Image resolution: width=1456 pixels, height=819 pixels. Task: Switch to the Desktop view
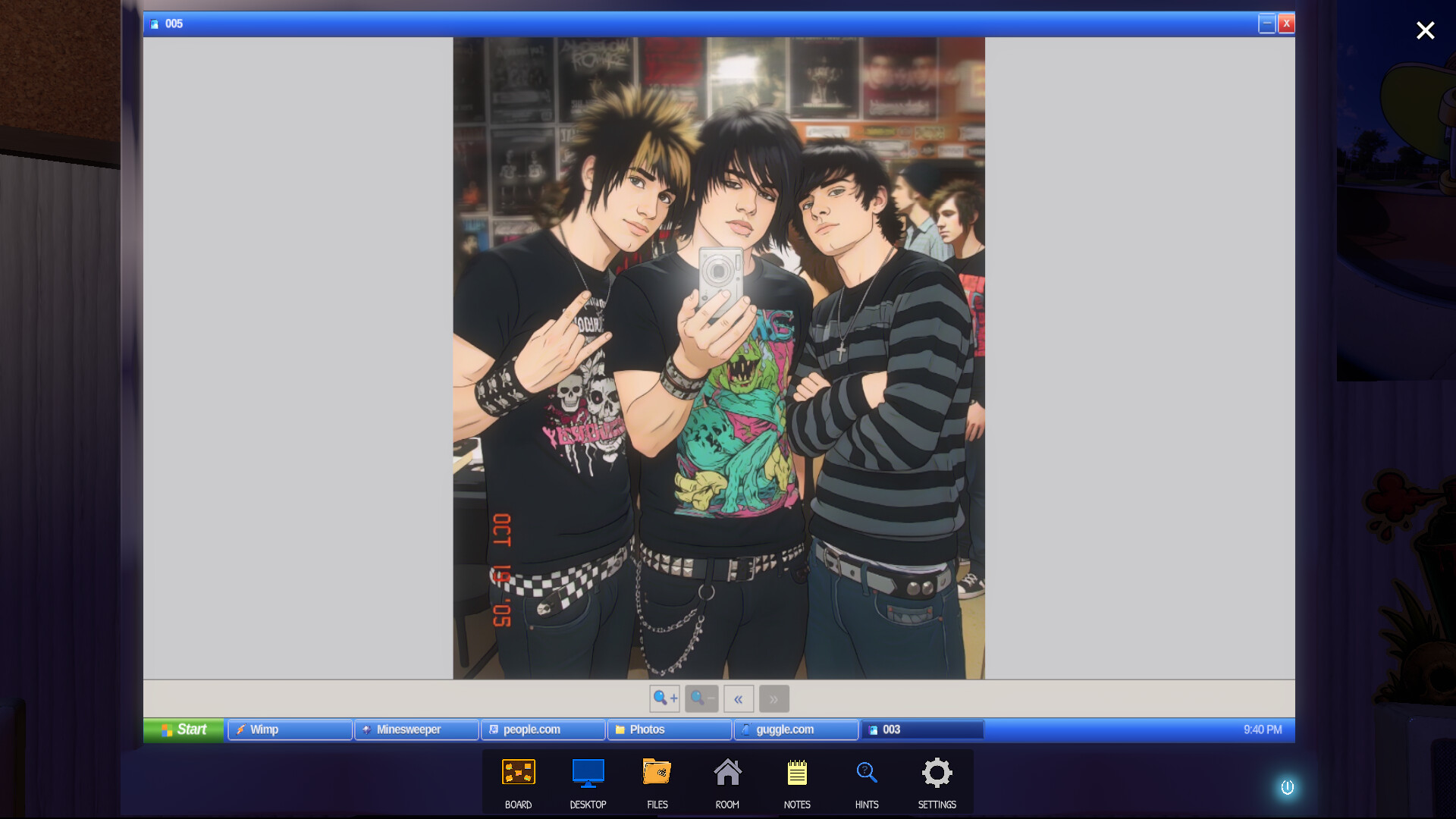point(588,783)
